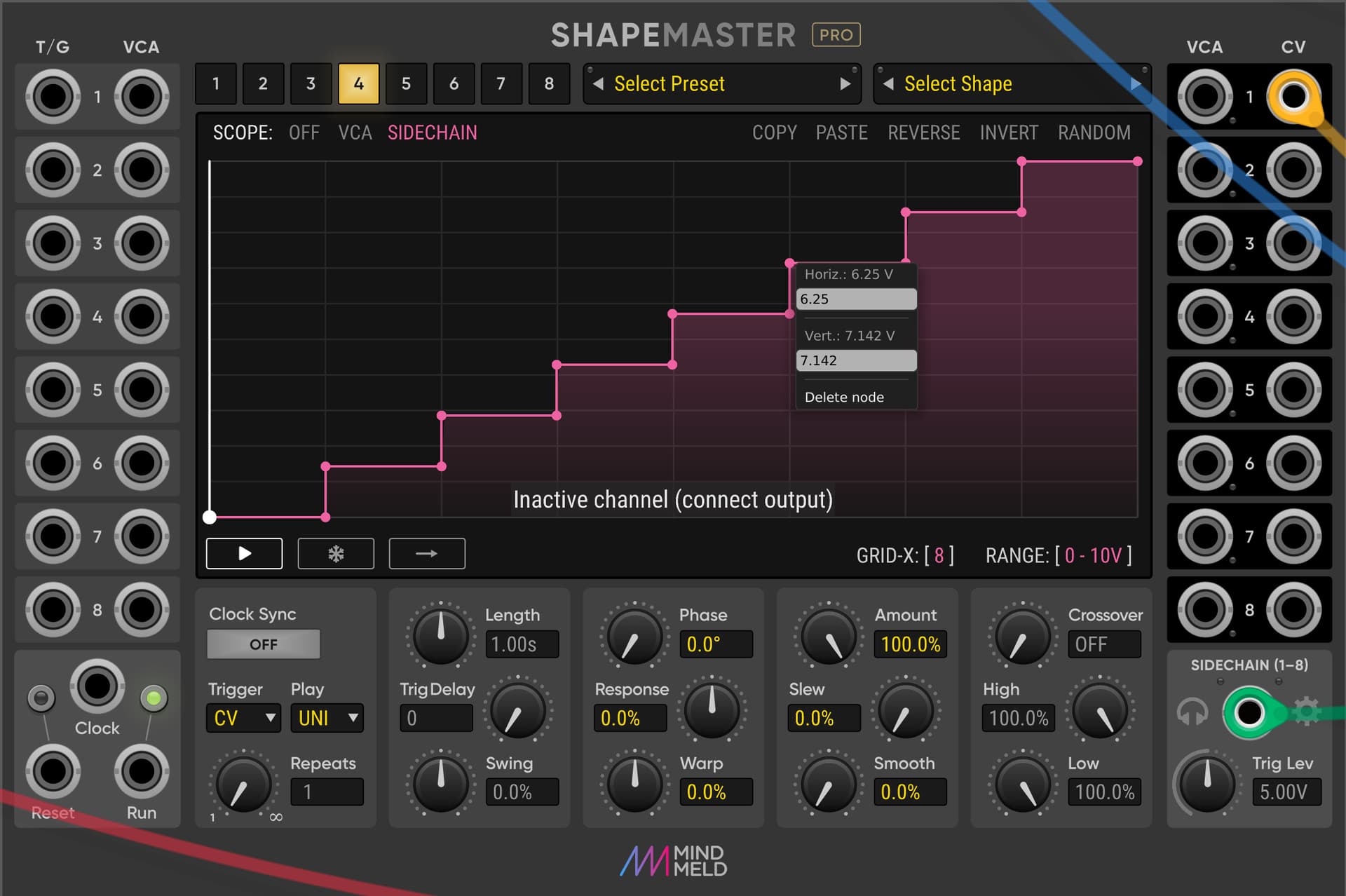Click the RANDOM shape button

click(x=1094, y=133)
